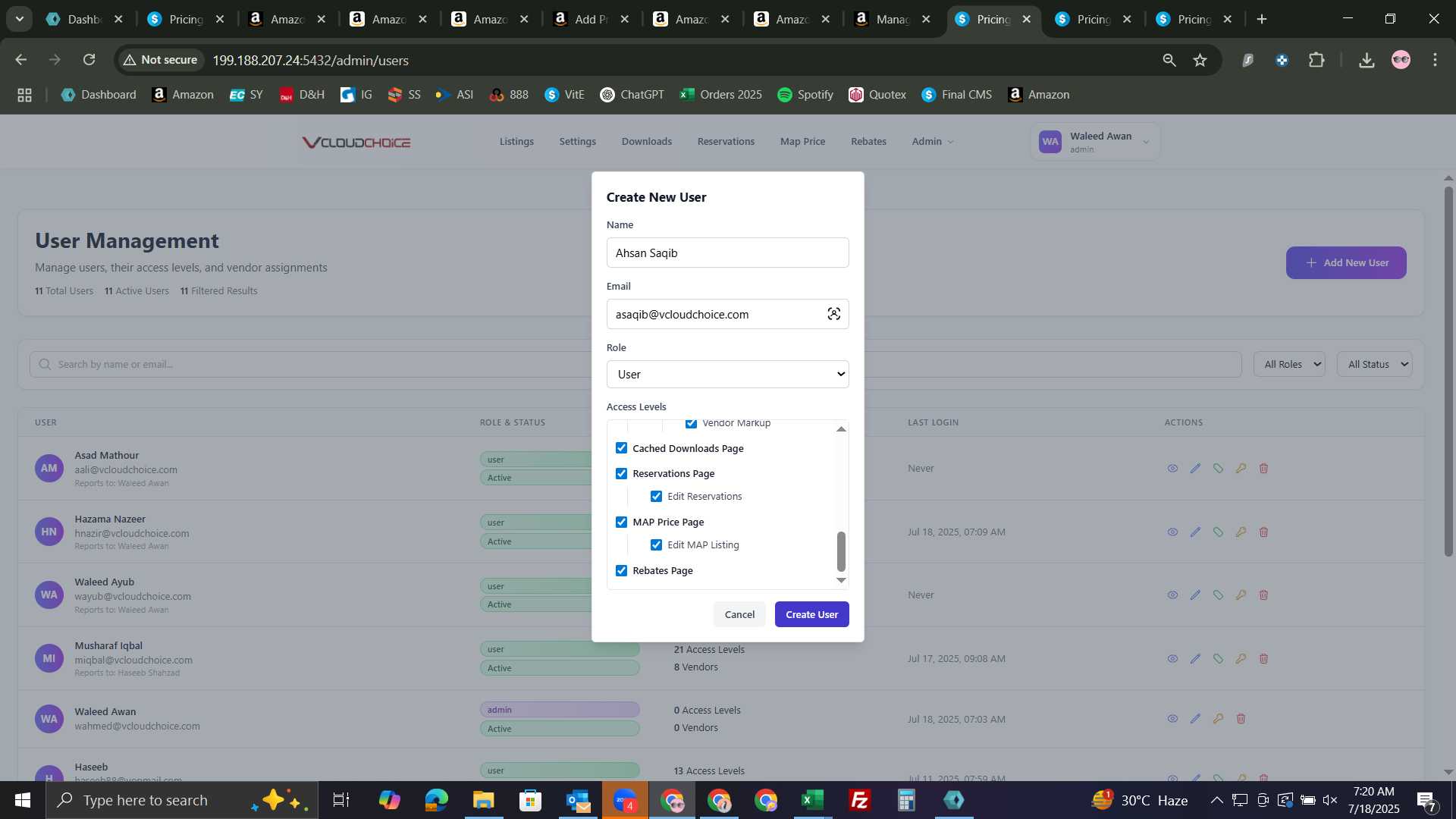Image resolution: width=1456 pixels, height=819 pixels.
Task: Open vendor tag icon for Hazama Nazeer
Action: tap(1218, 532)
